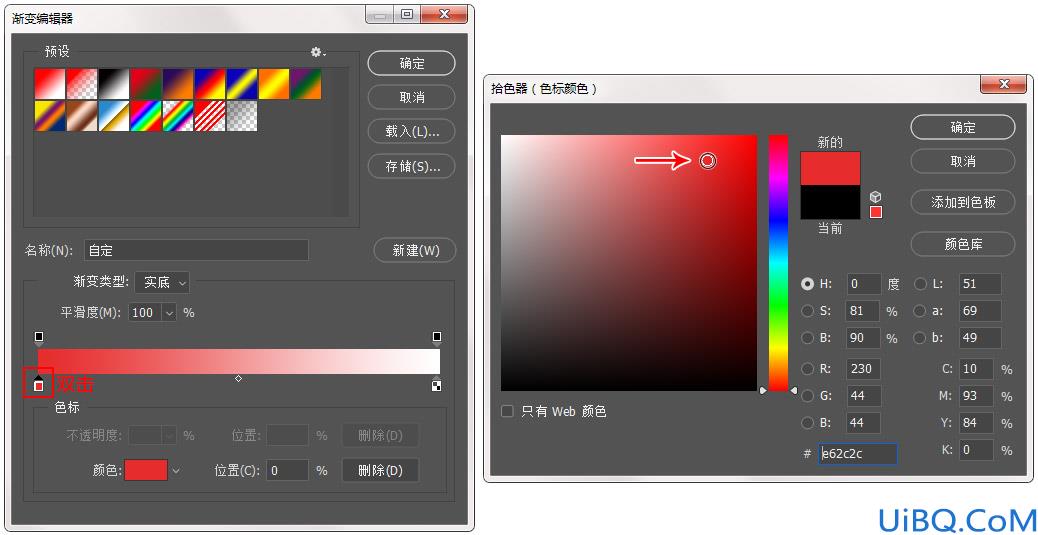Image resolution: width=1038 pixels, height=535 pixels.
Task: Select the R red channel radio button
Action: point(808,369)
